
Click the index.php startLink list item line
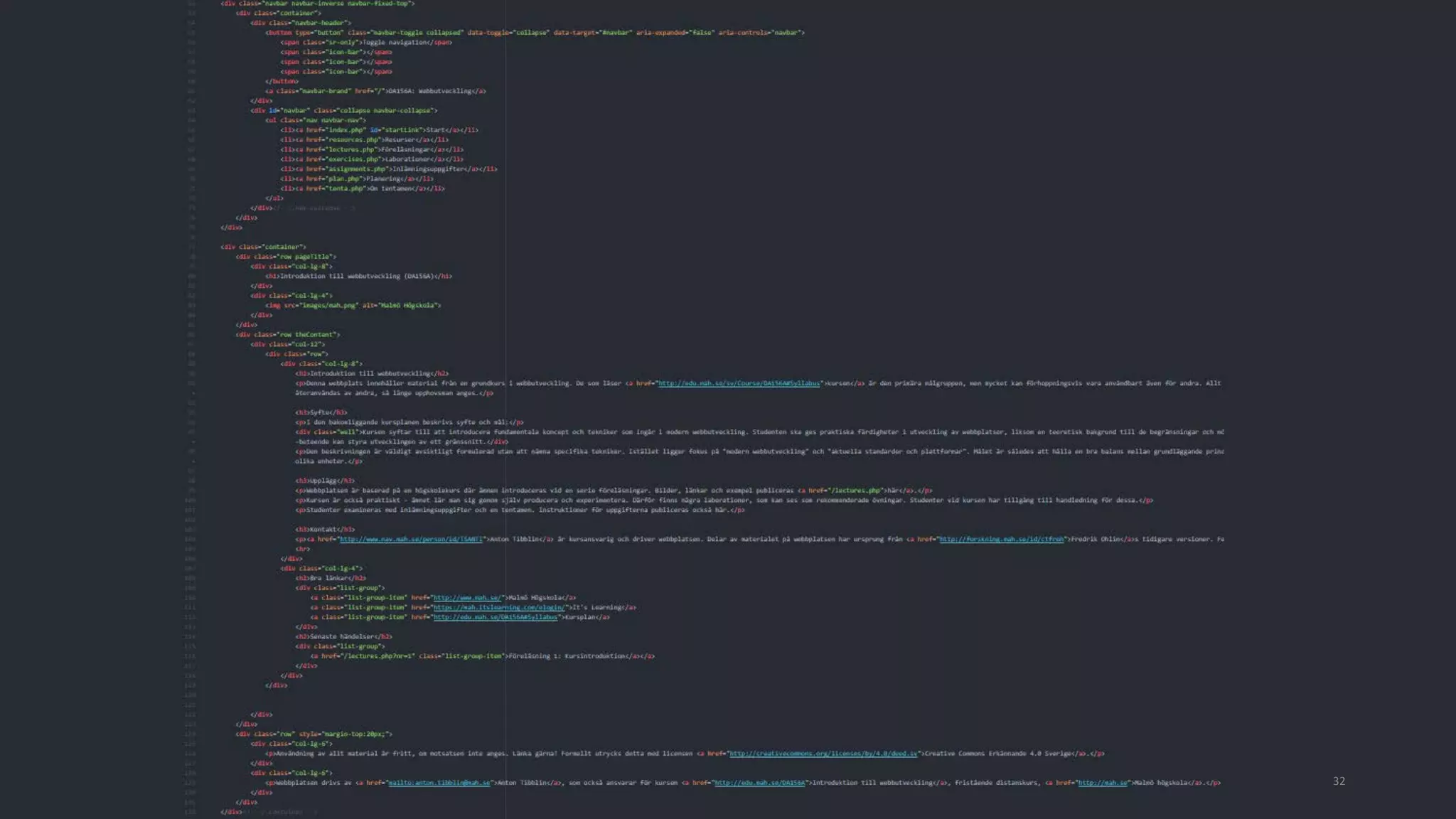(379, 130)
